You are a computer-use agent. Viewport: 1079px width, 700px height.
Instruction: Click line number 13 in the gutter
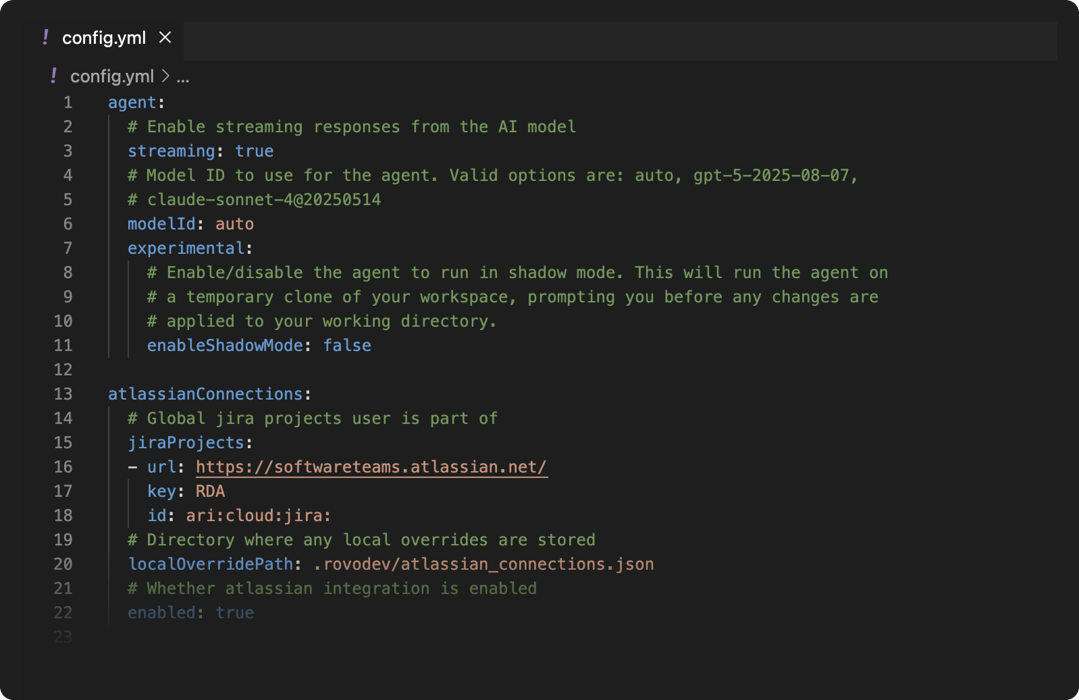(x=63, y=394)
